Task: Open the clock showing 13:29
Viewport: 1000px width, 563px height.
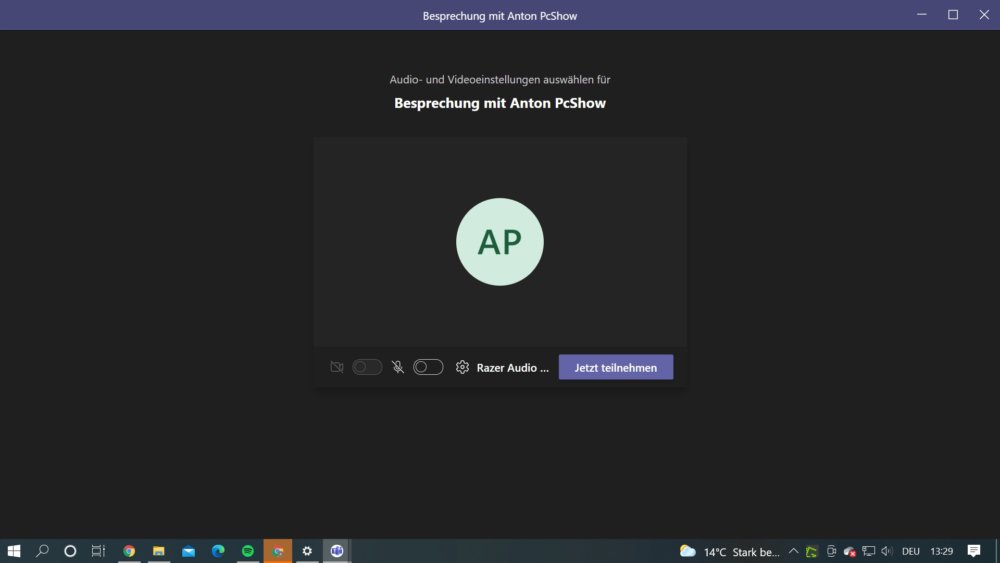Action: pos(941,552)
